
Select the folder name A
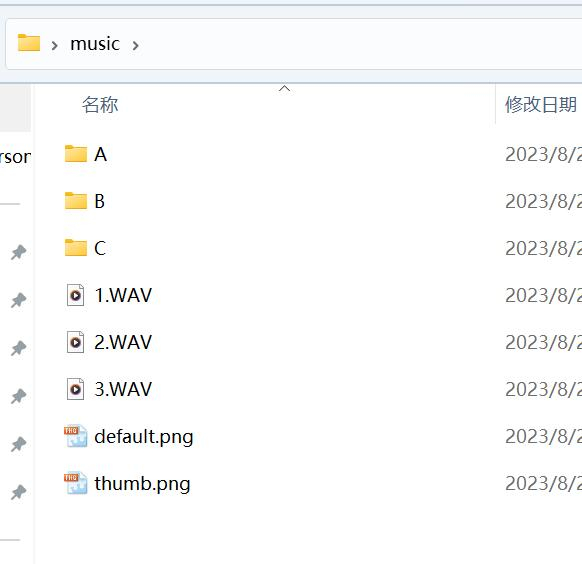coord(101,154)
